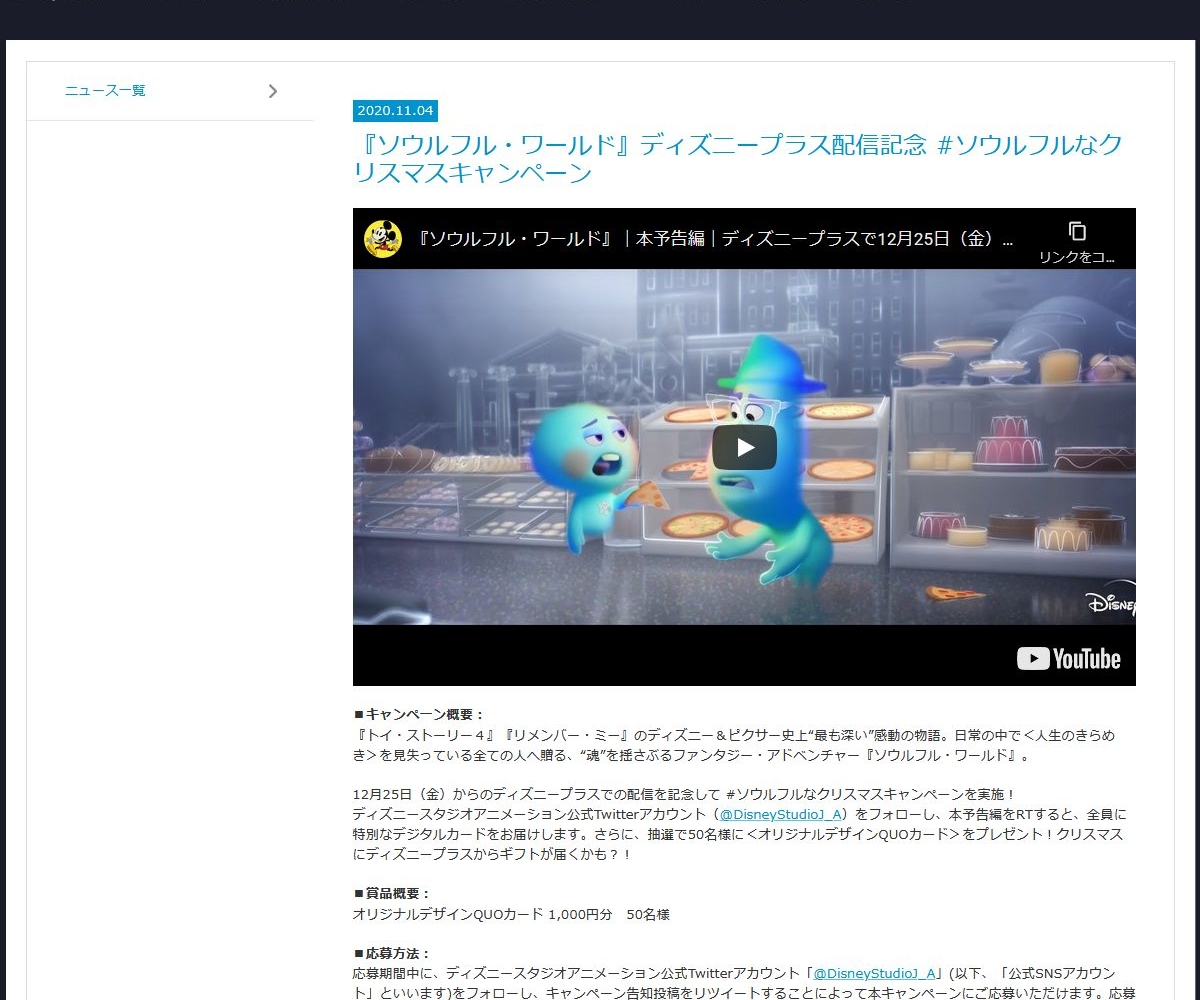Expand the ニュース一覧 chevron arrow
The width and height of the screenshot is (1200, 1000).
point(273,91)
